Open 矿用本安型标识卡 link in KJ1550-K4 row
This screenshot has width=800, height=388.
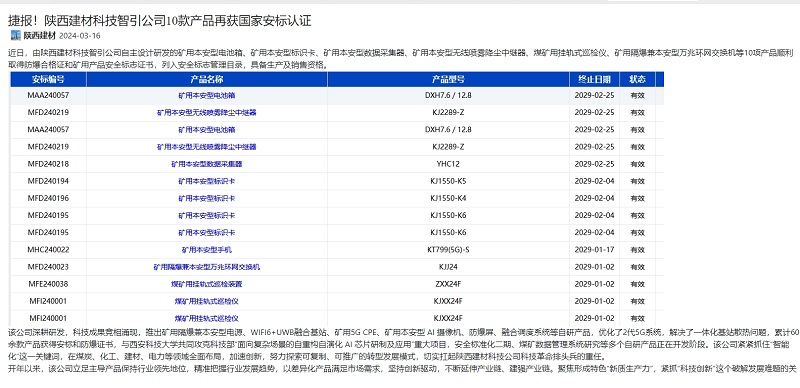click(207, 199)
